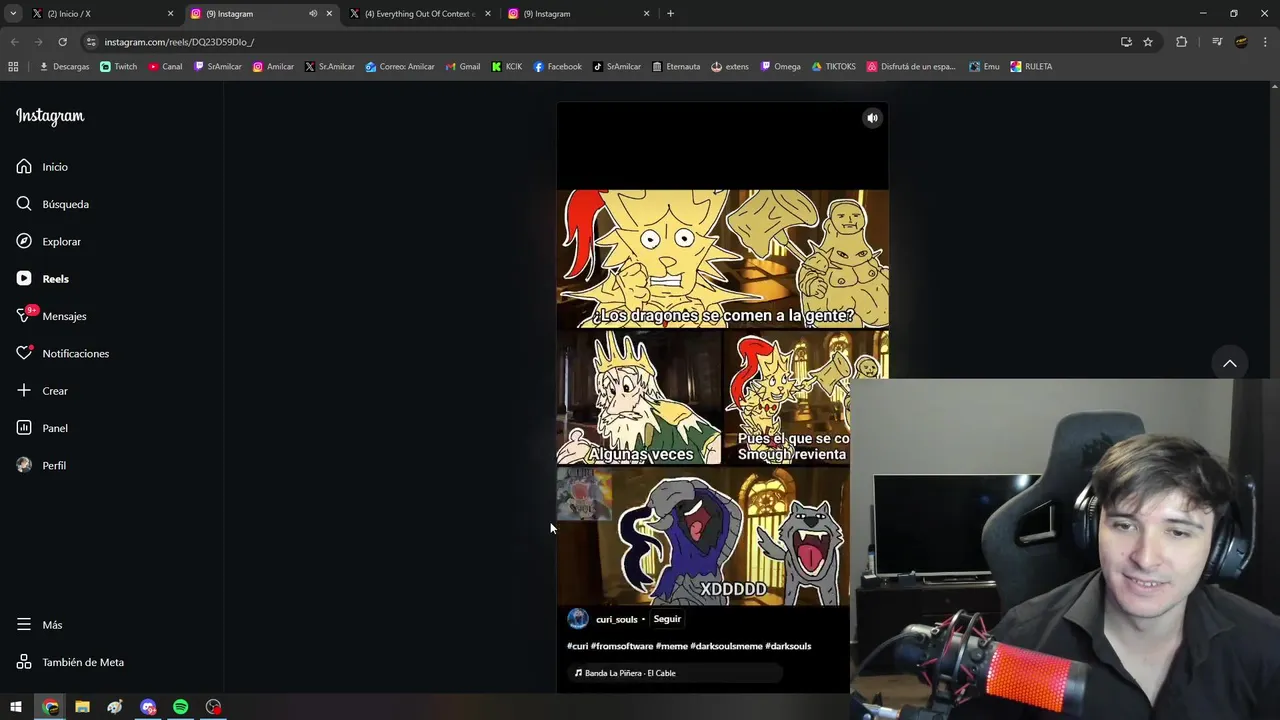Image resolution: width=1280 pixels, height=720 pixels.
Task: Open Mensajes in the sidebar
Action: coord(51,316)
